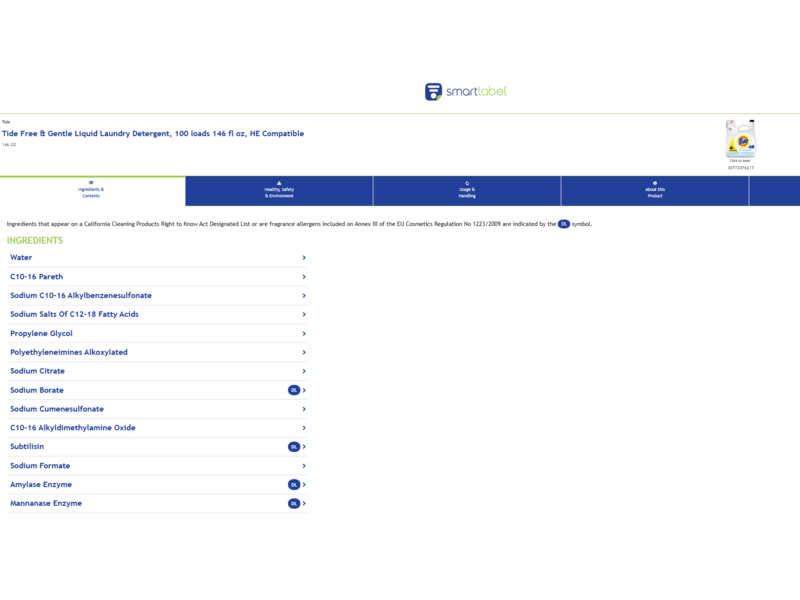Image resolution: width=800 pixels, height=600 pixels.
Task: Open the Tide product bottle image
Action: tap(741, 139)
